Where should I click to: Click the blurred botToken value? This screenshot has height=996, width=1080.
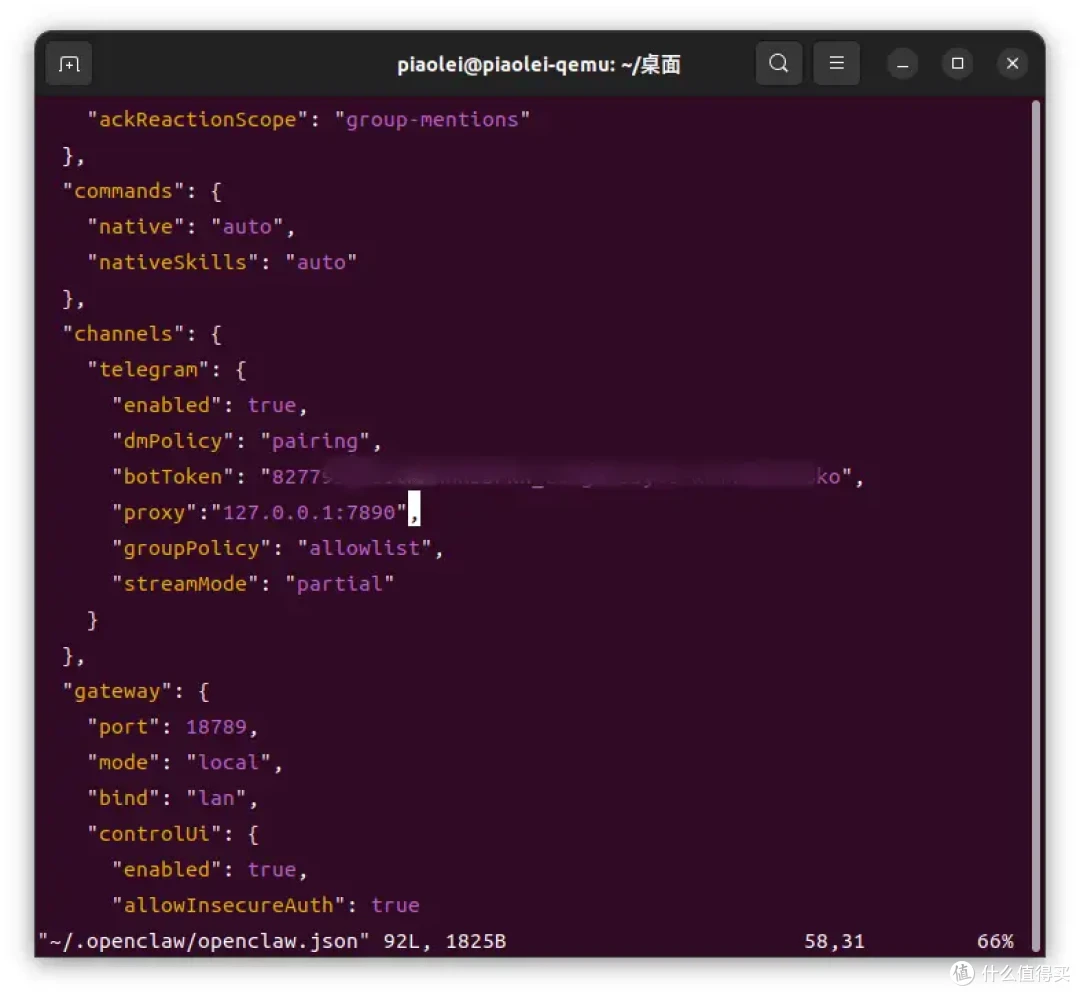[560, 477]
